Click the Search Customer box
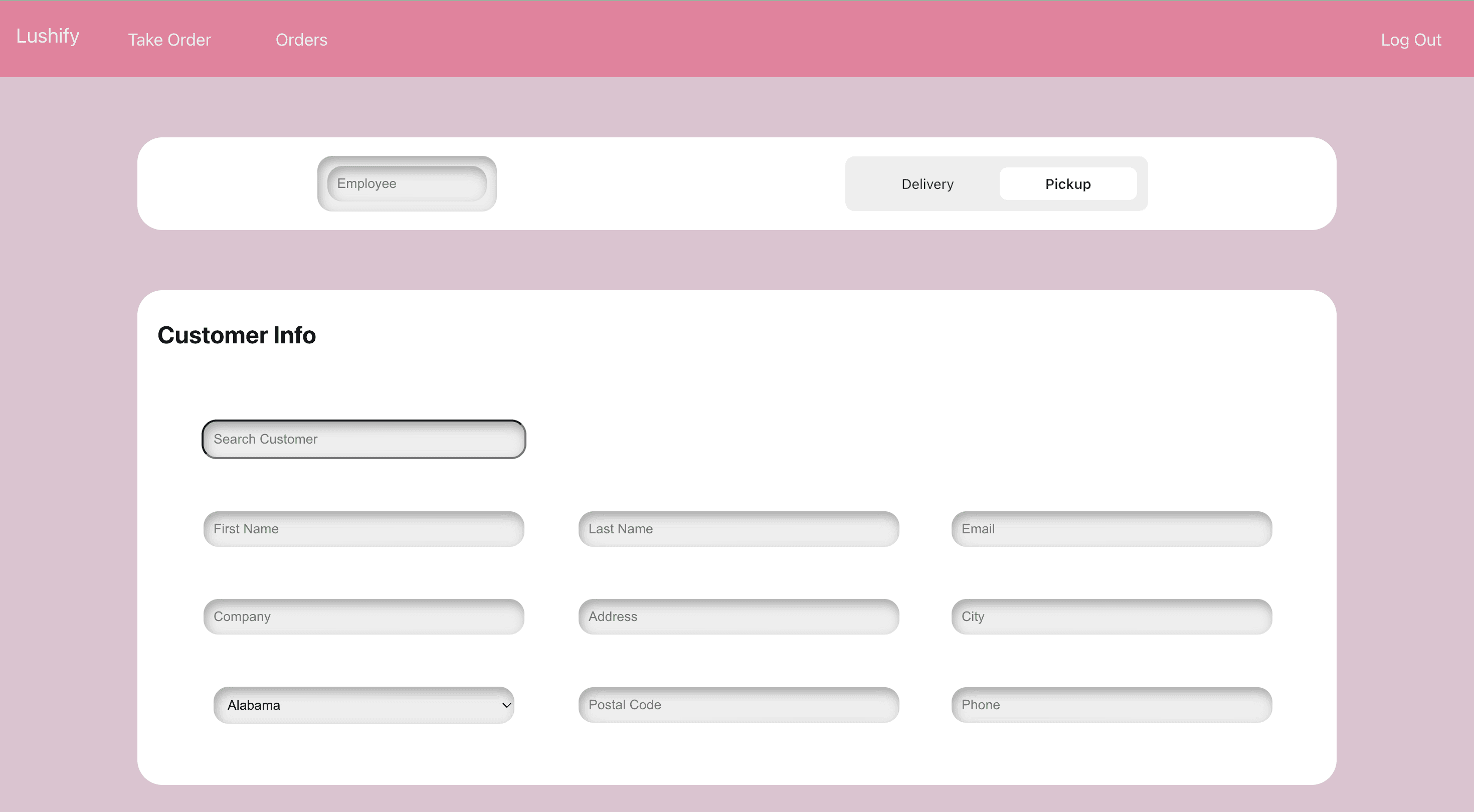 point(364,439)
